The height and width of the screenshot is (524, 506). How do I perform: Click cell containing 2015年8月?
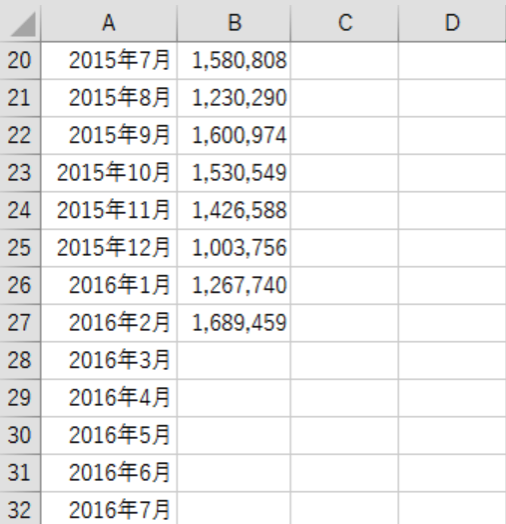(x=109, y=98)
